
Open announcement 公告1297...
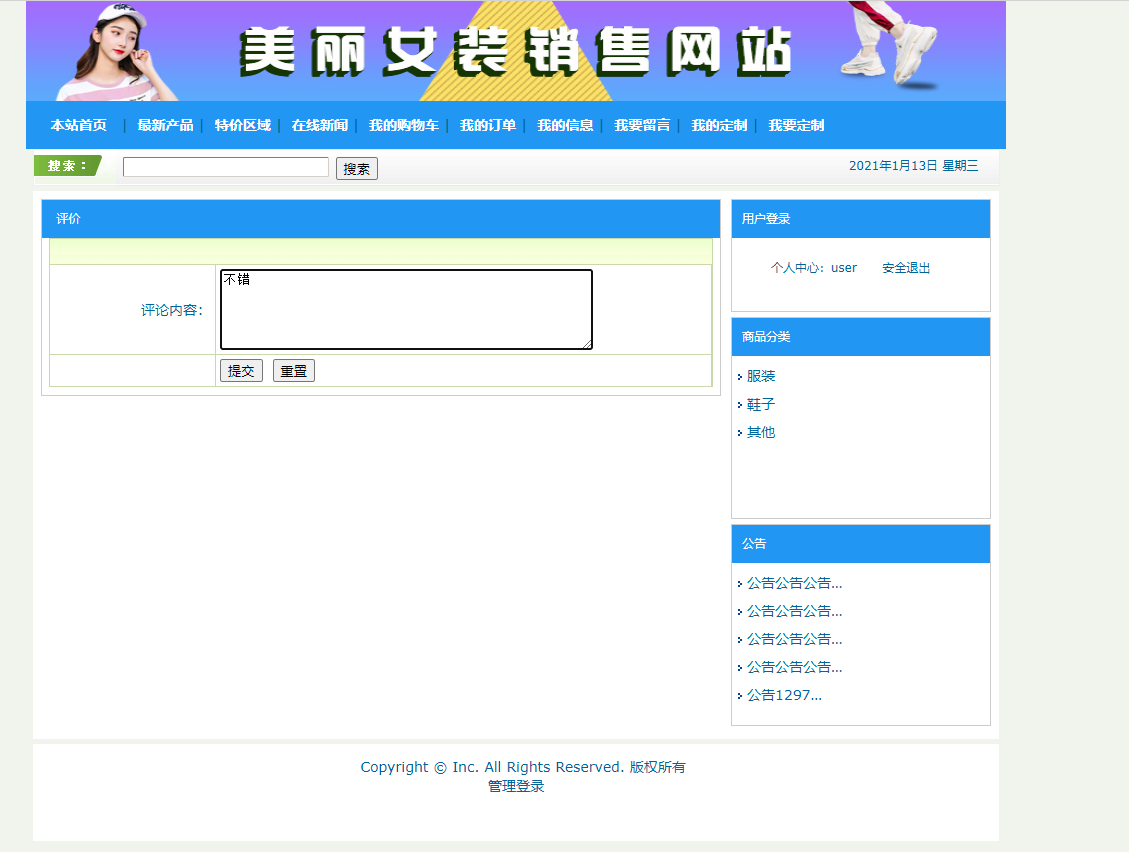pos(781,694)
